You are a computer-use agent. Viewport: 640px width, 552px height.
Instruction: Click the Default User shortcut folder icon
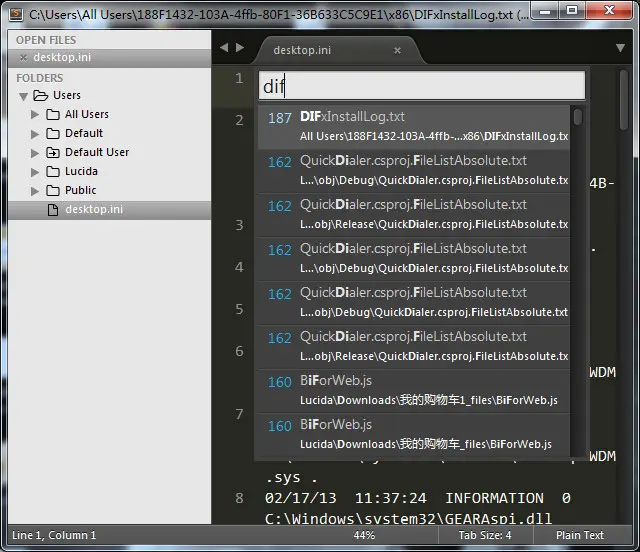click(x=53, y=153)
